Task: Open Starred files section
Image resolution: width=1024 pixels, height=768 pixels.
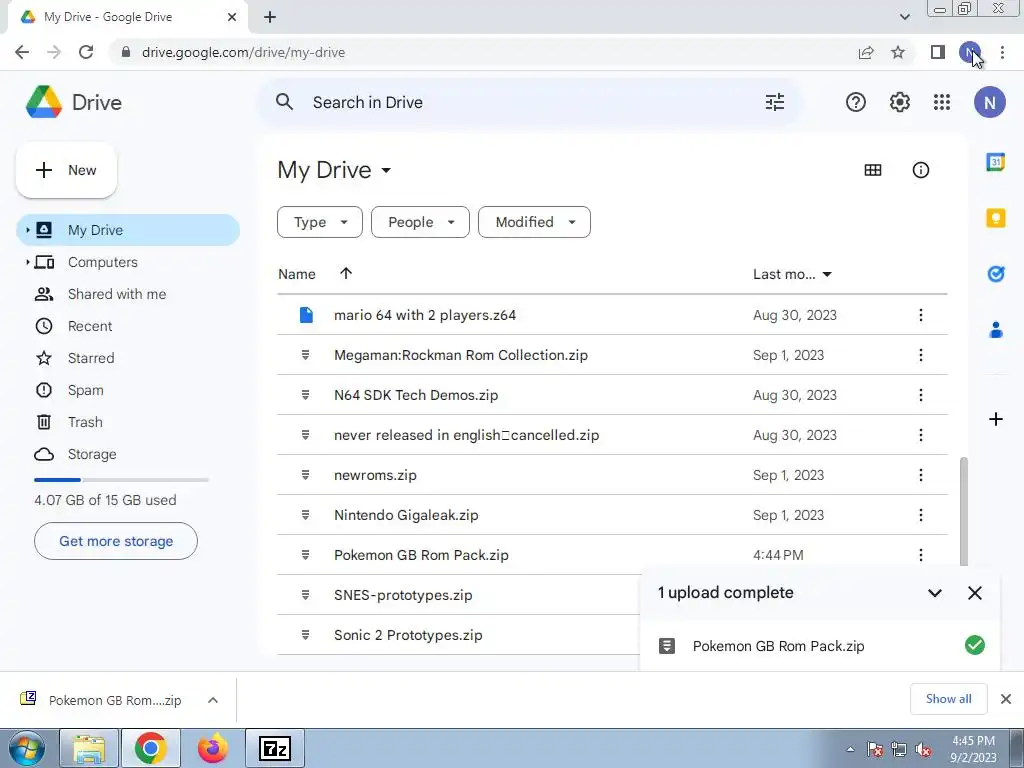Action: [128, 358]
